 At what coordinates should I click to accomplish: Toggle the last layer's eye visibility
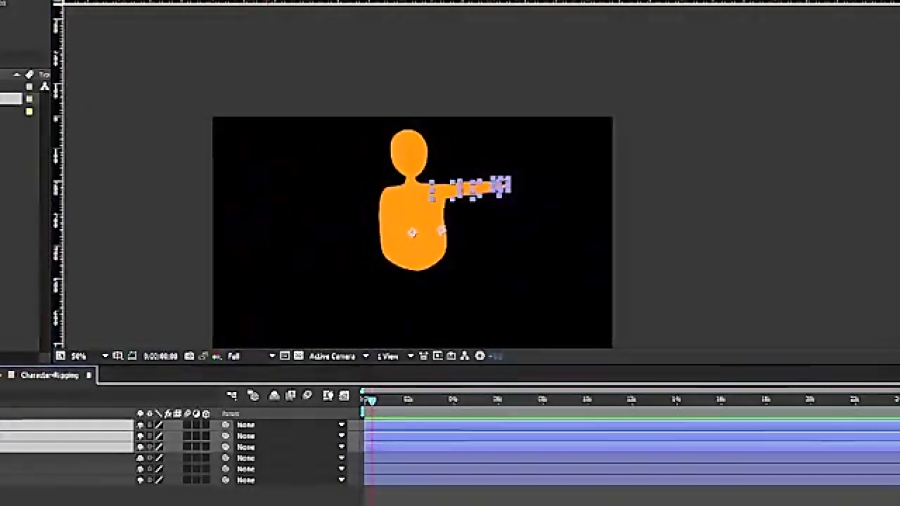click(x=140, y=480)
